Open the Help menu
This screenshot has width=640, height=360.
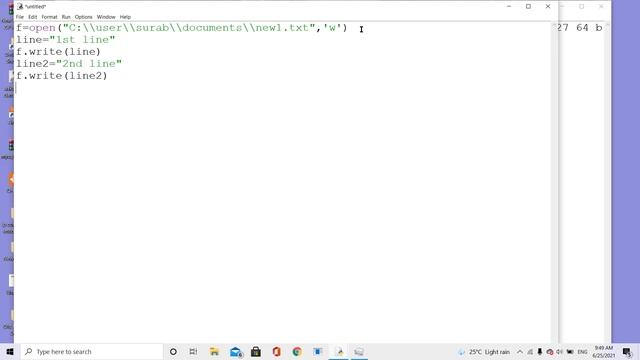[125, 17]
